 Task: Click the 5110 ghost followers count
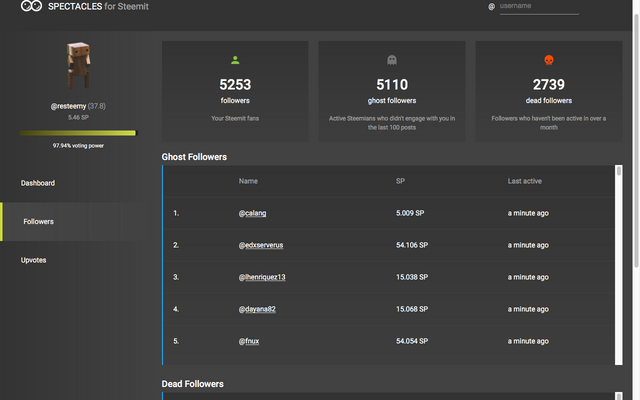(392, 84)
